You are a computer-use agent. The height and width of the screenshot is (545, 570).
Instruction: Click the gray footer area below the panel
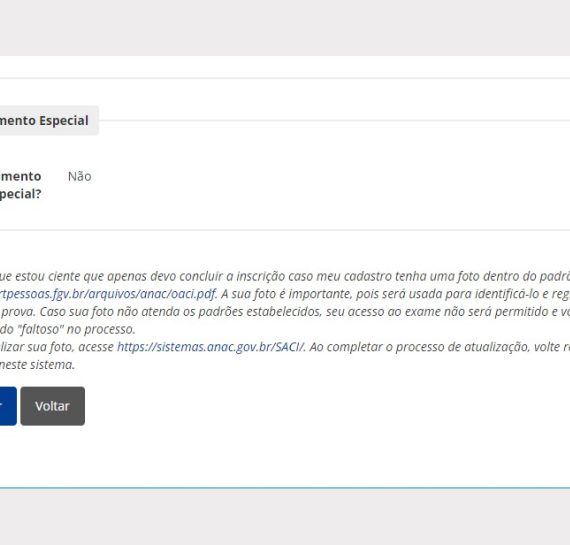click(x=285, y=517)
